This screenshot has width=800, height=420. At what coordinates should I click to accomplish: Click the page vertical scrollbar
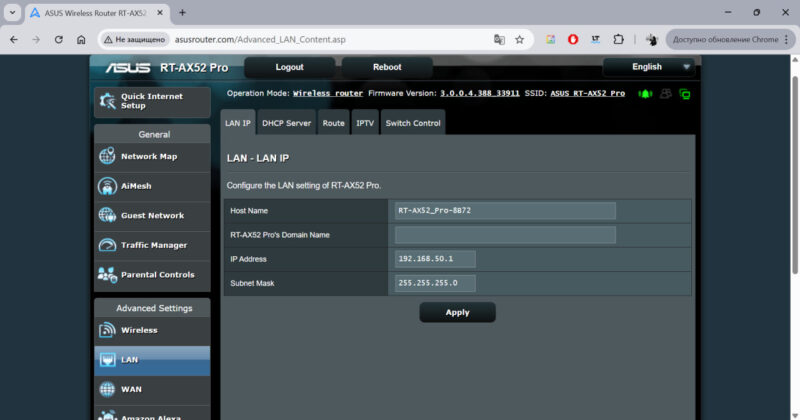pyautogui.click(x=794, y=175)
